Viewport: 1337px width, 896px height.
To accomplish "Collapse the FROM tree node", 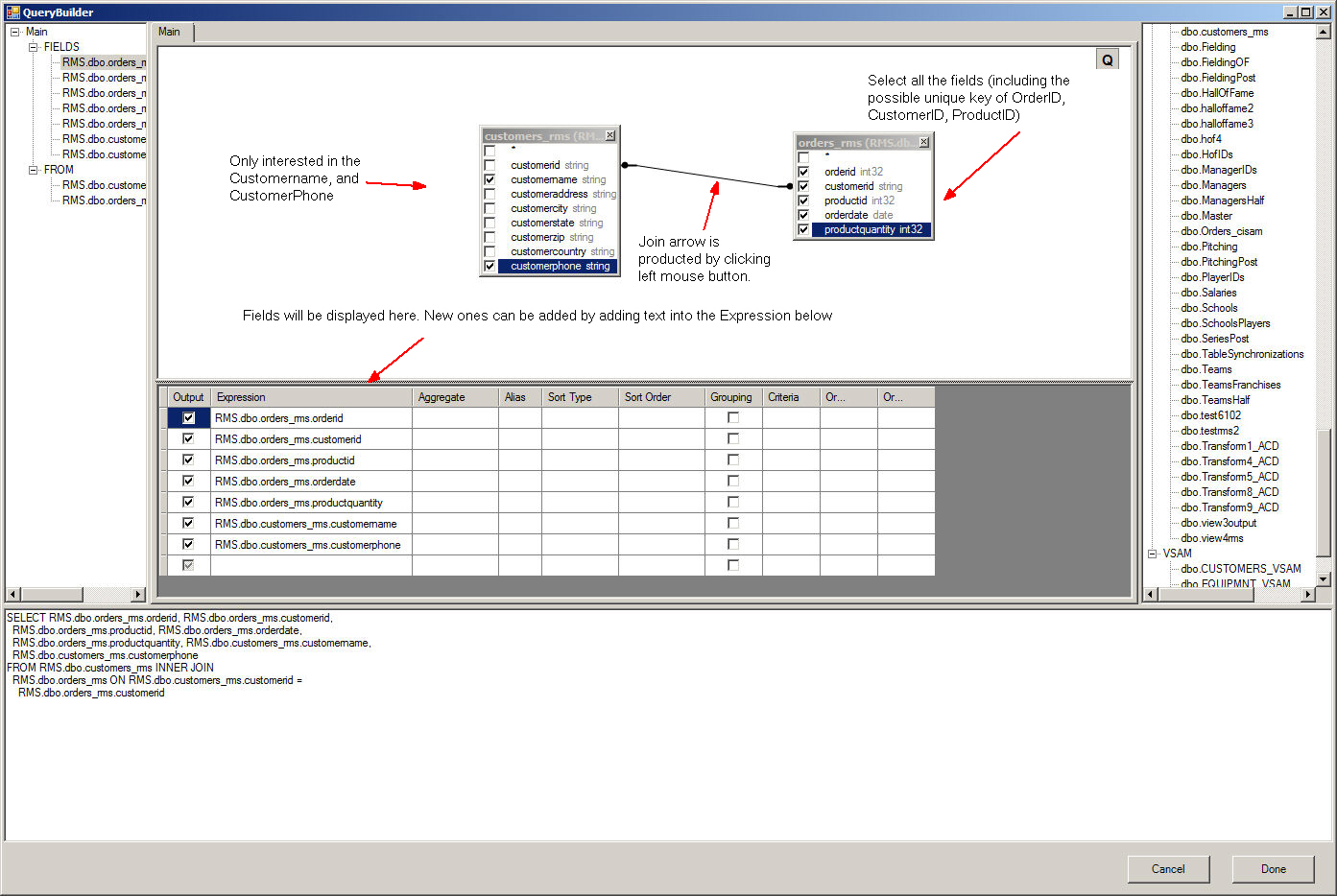I will [34, 170].
